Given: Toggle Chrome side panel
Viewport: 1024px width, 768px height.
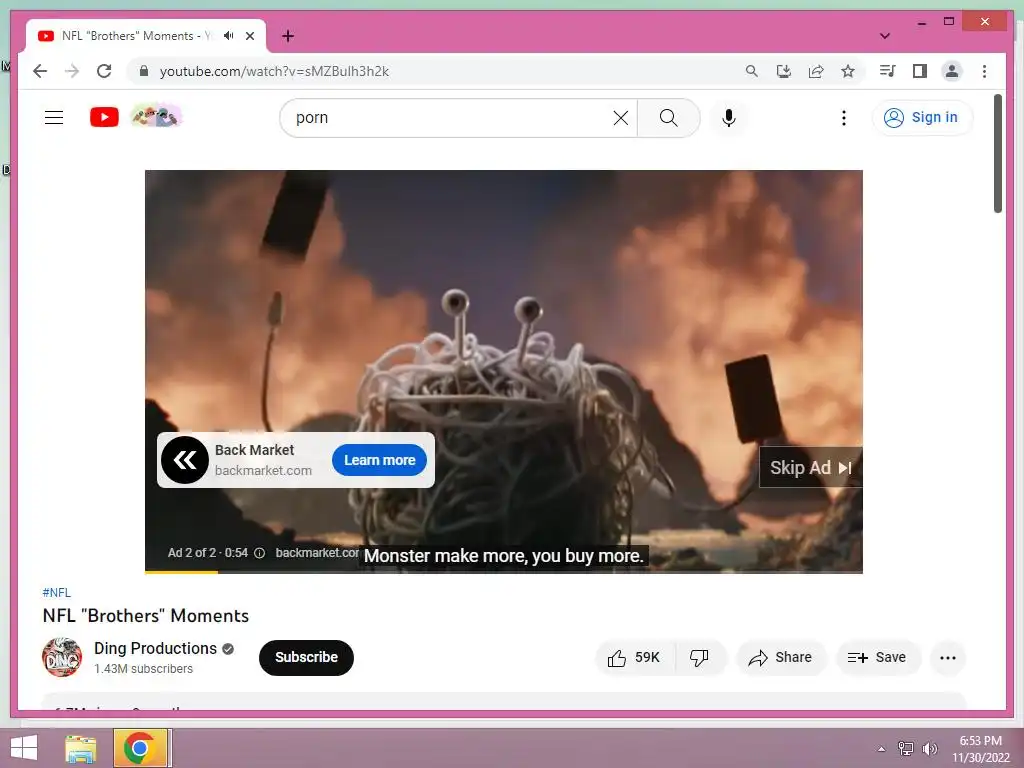Looking at the screenshot, I should (920, 71).
